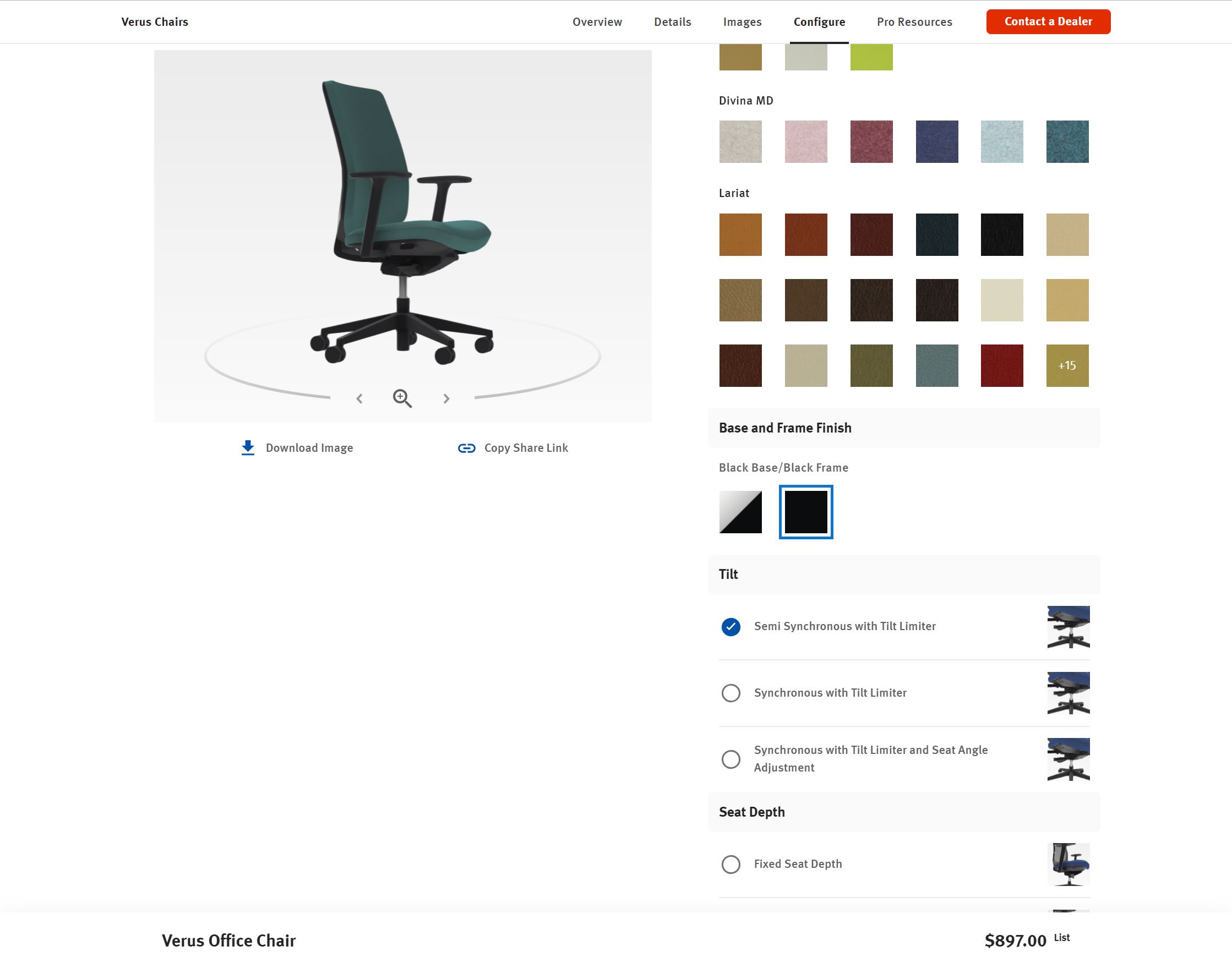Click the Download Image arrow icon

coord(248,448)
